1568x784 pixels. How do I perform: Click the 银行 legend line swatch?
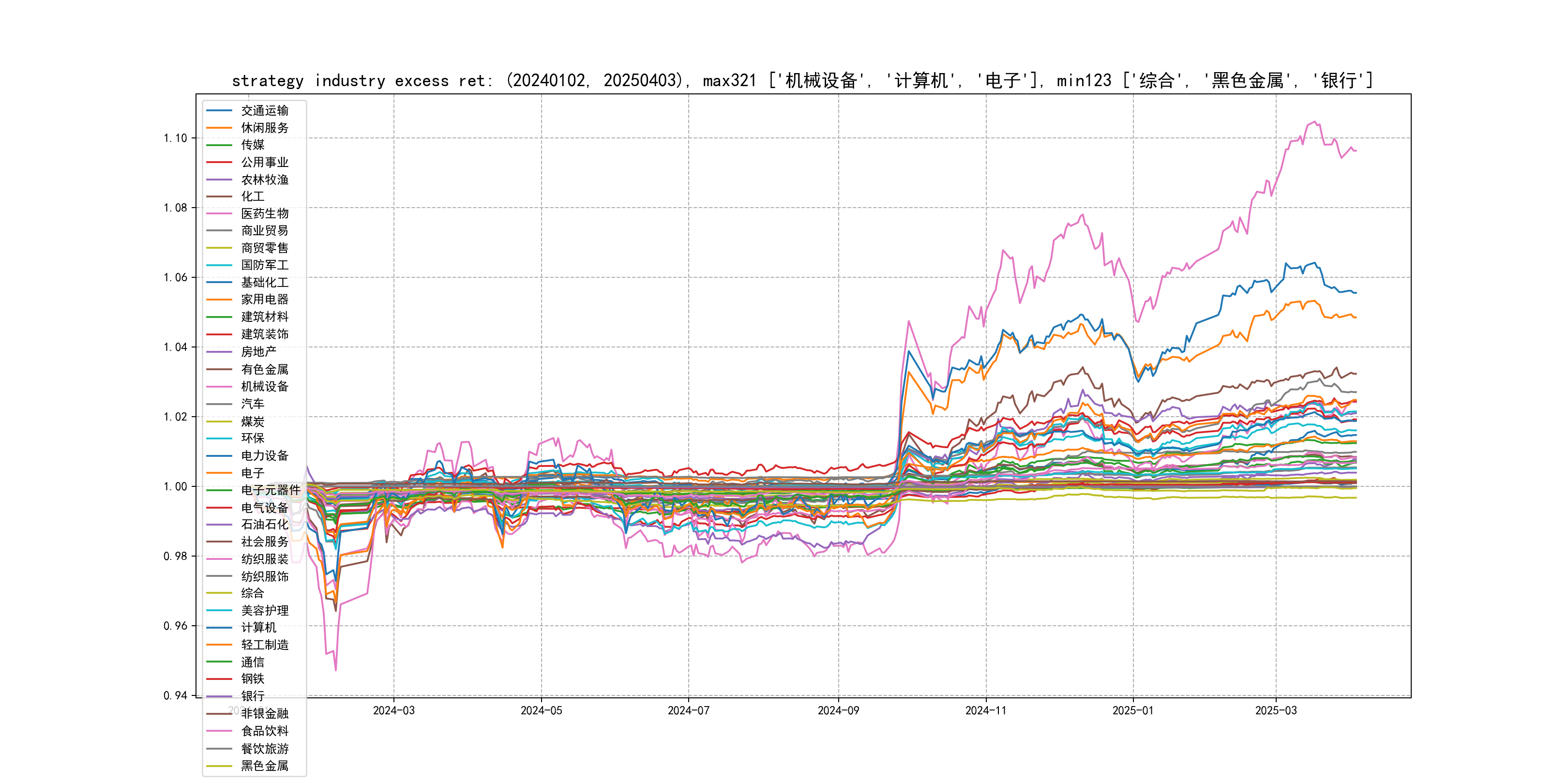(219, 696)
